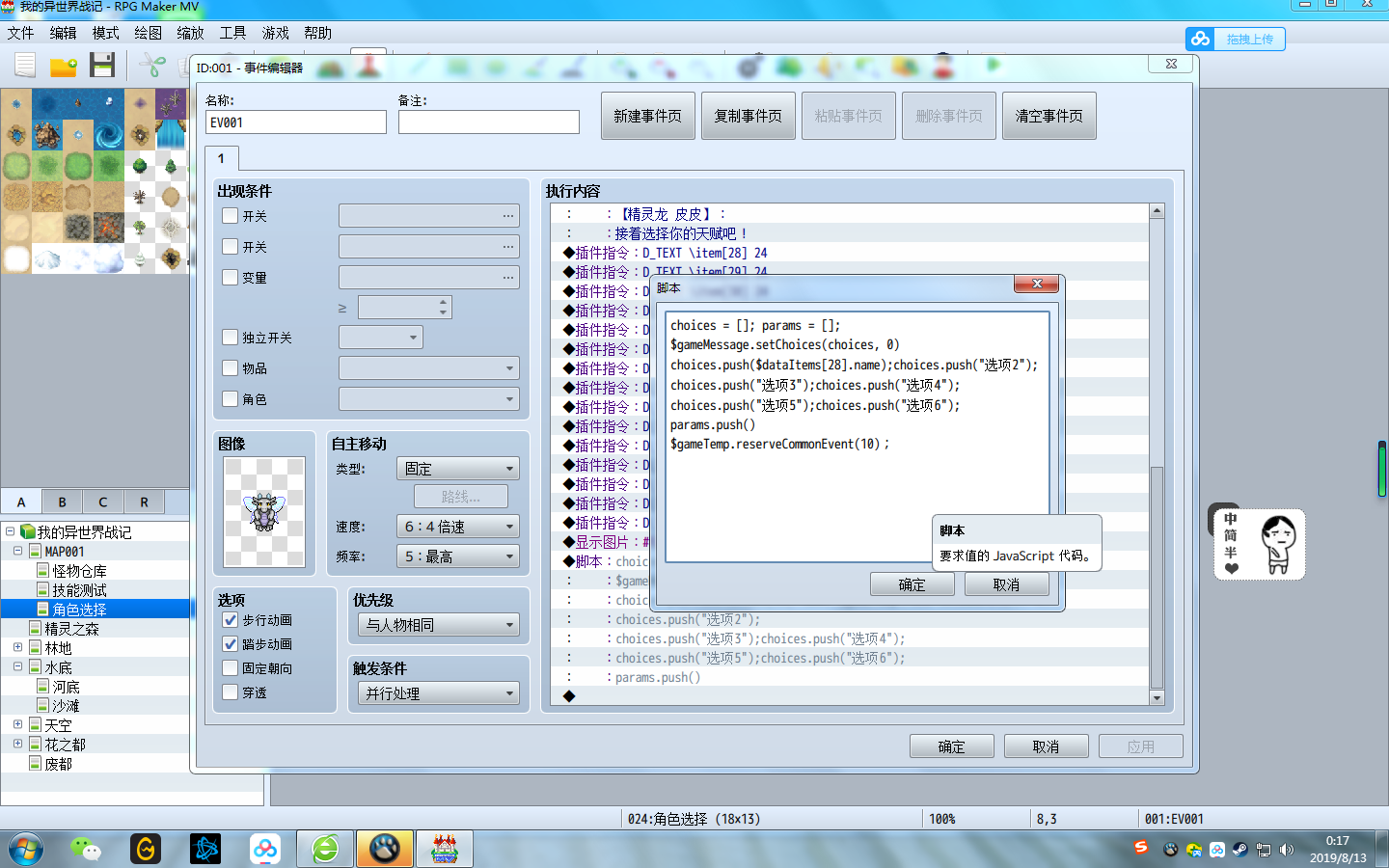The width and height of the screenshot is (1389, 868).
Task: Open the paw-print taskbar application
Action: click(385, 849)
